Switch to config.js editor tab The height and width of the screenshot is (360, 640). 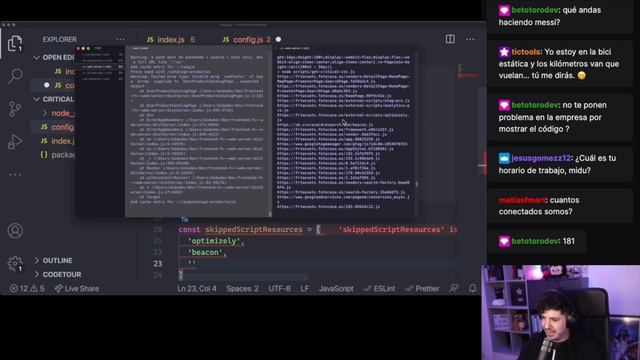click(x=247, y=40)
